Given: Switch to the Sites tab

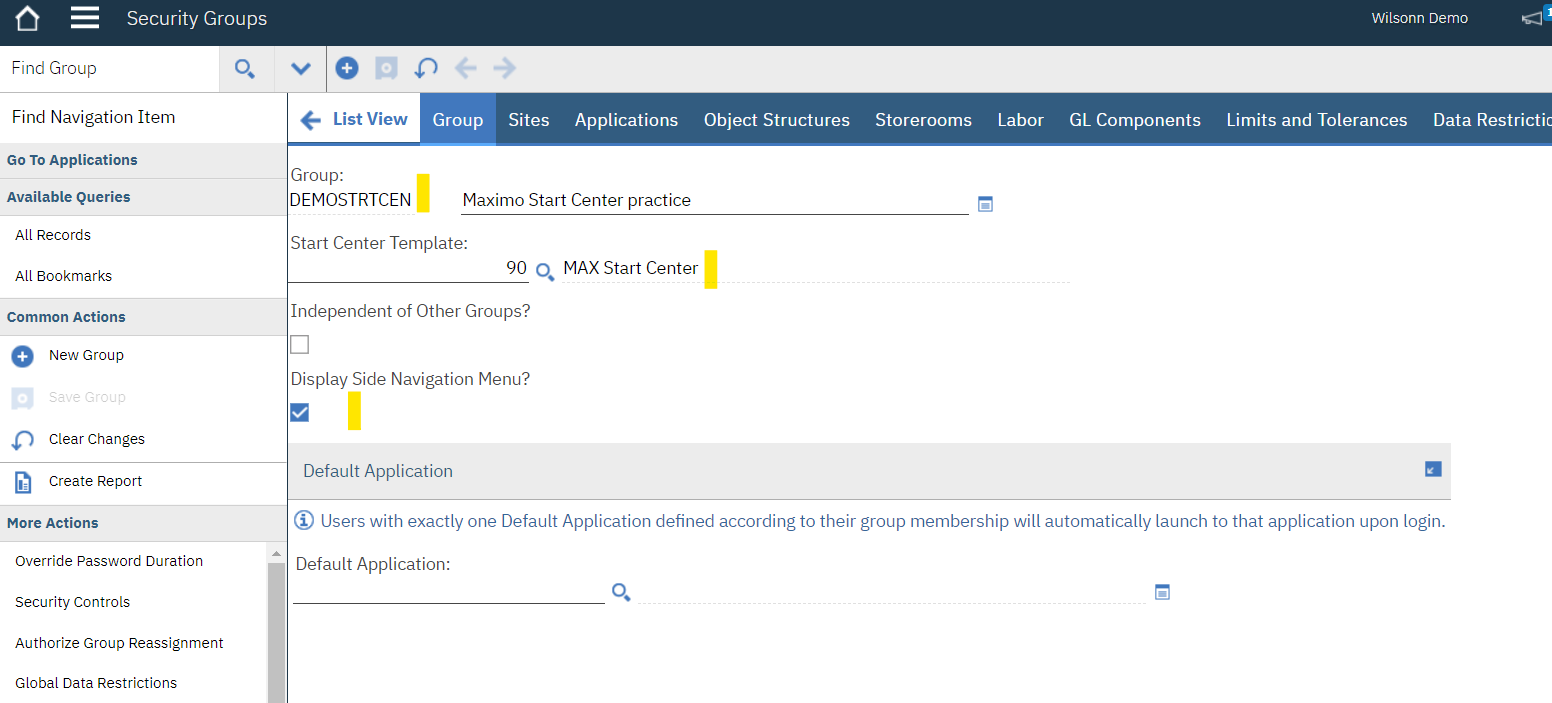Looking at the screenshot, I should click(528, 119).
